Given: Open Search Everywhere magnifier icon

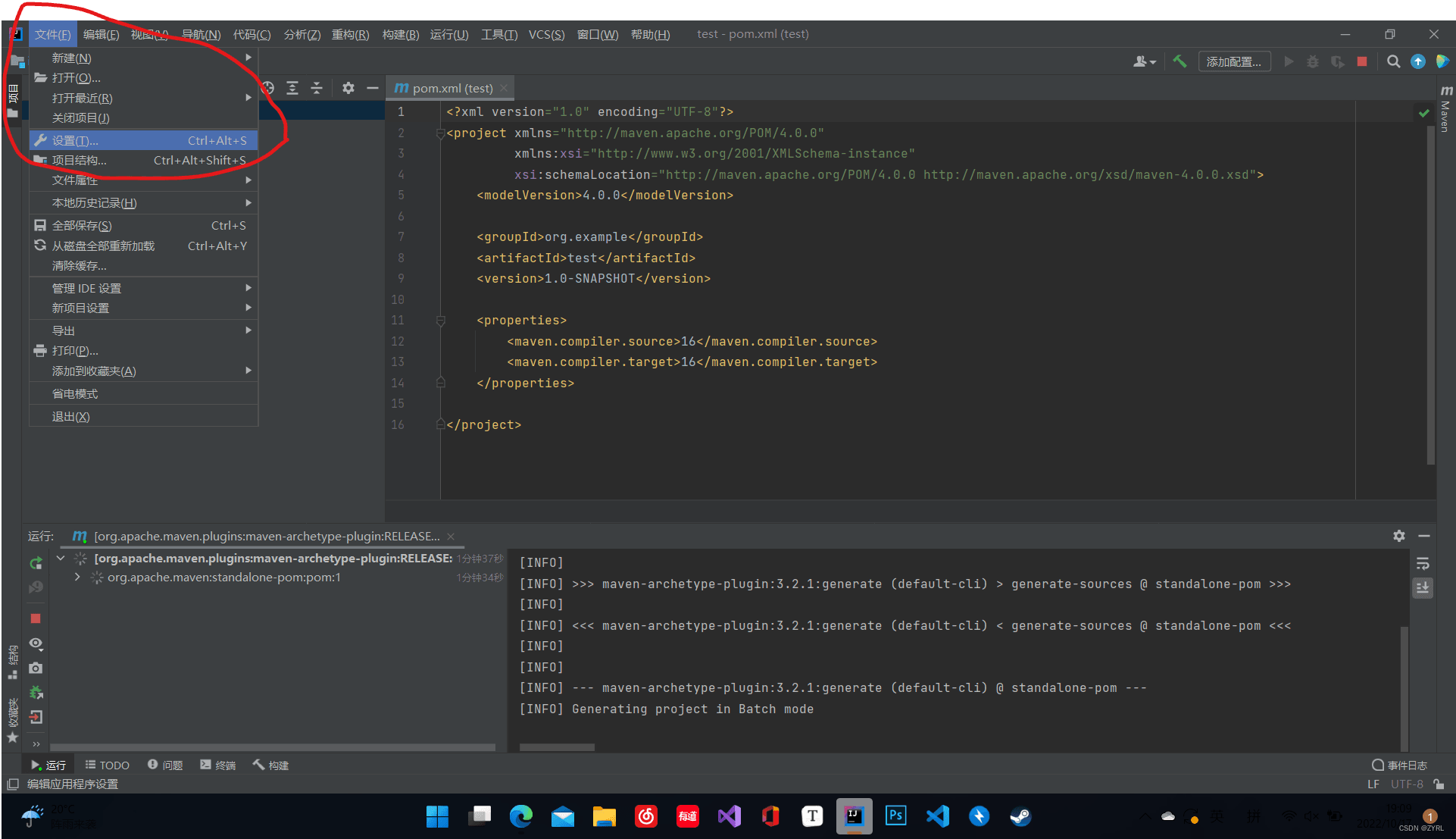Looking at the screenshot, I should 1393,61.
